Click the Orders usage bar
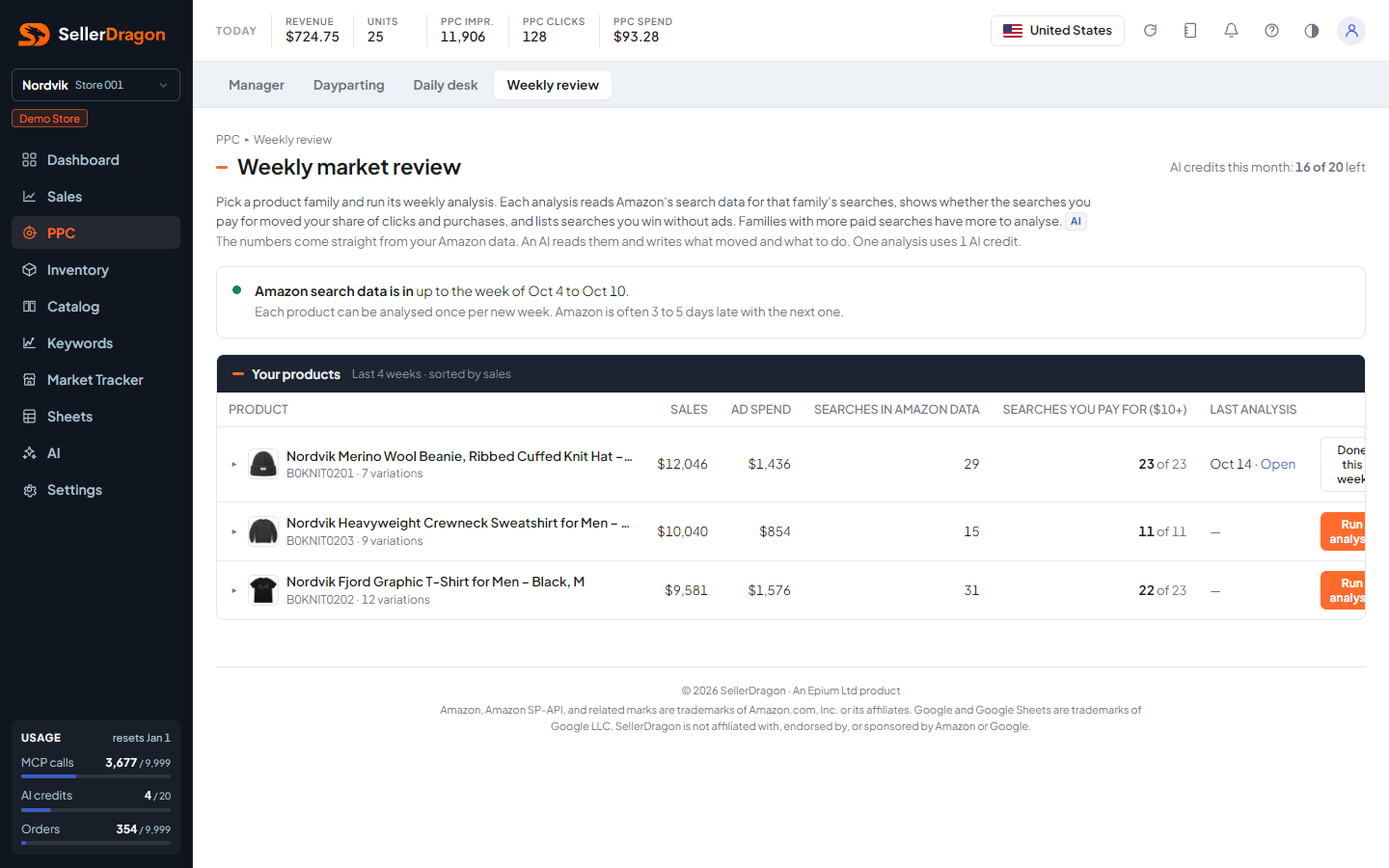 [x=95, y=843]
